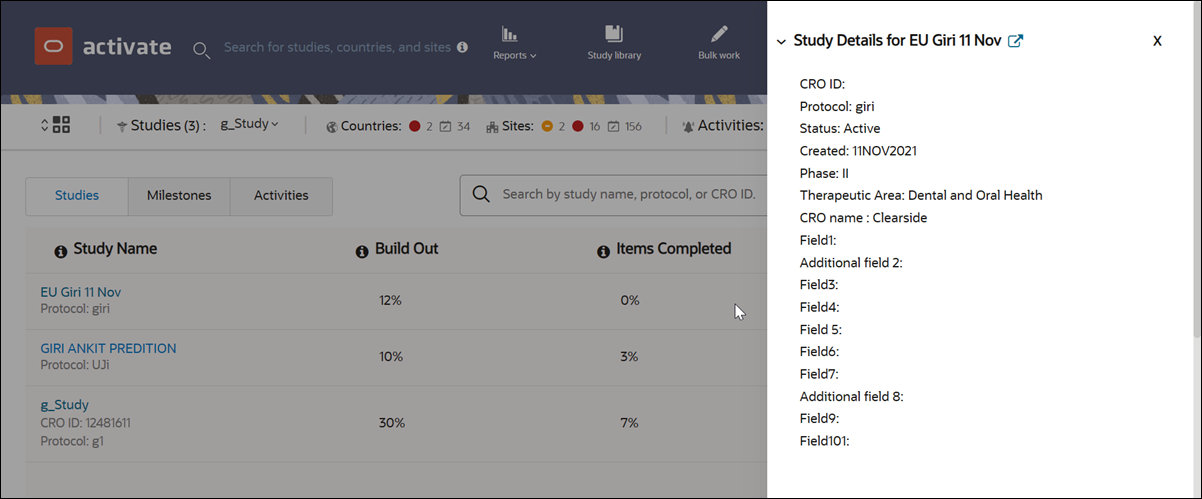This screenshot has height=499, width=1202.
Task: Click the red Sites status dot
Action: coord(578,127)
